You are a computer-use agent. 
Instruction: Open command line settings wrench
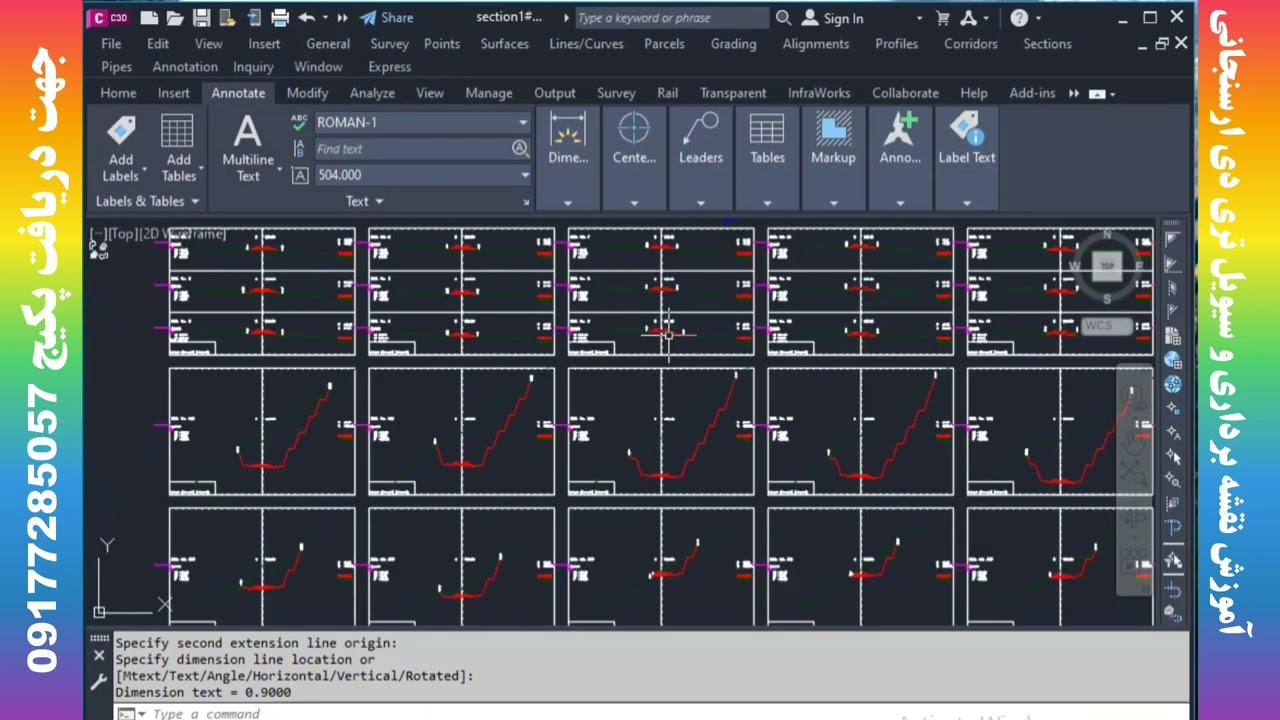pyautogui.click(x=99, y=682)
